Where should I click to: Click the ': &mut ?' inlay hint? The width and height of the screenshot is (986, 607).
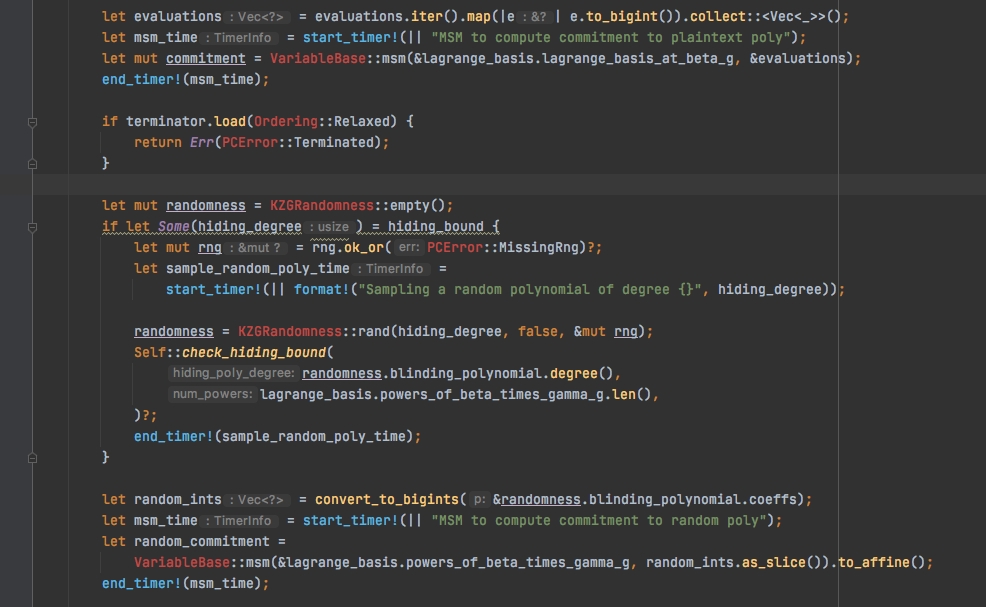[x=258, y=248]
